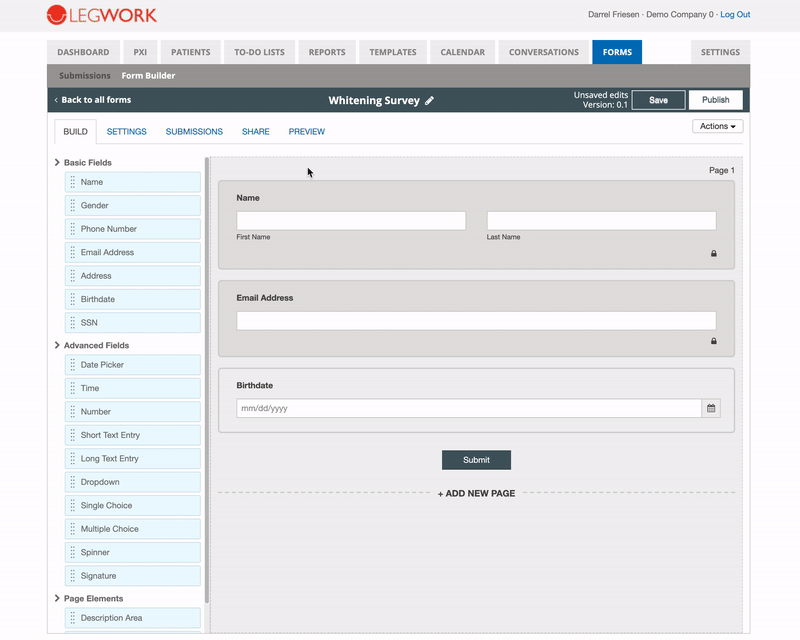The width and height of the screenshot is (800, 640).
Task: Click the Publish button
Action: tap(715, 100)
